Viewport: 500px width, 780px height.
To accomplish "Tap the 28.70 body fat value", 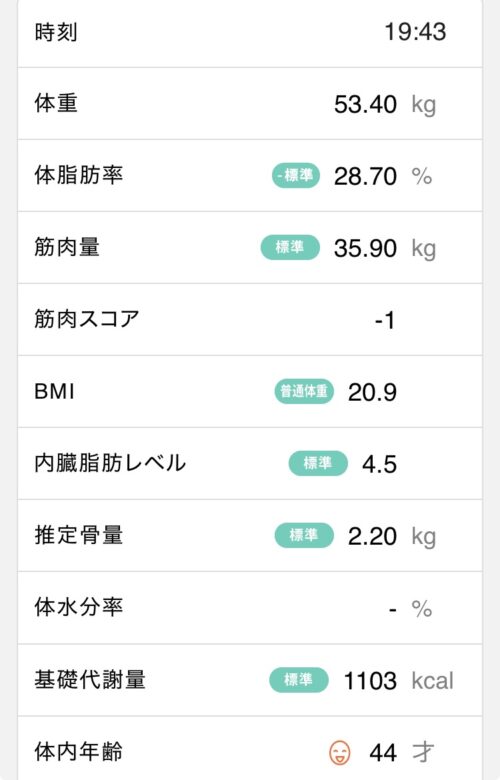I will pyautogui.click(x=365, y=176).
